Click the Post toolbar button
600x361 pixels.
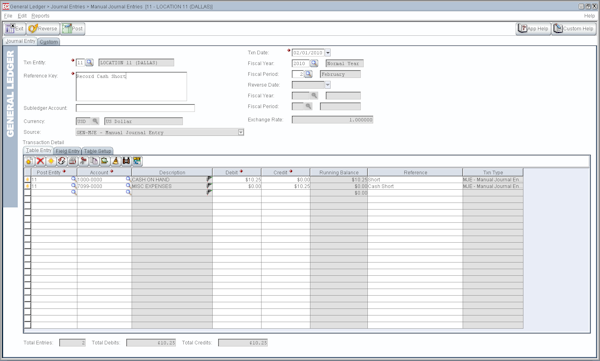[x=73, y=29]
